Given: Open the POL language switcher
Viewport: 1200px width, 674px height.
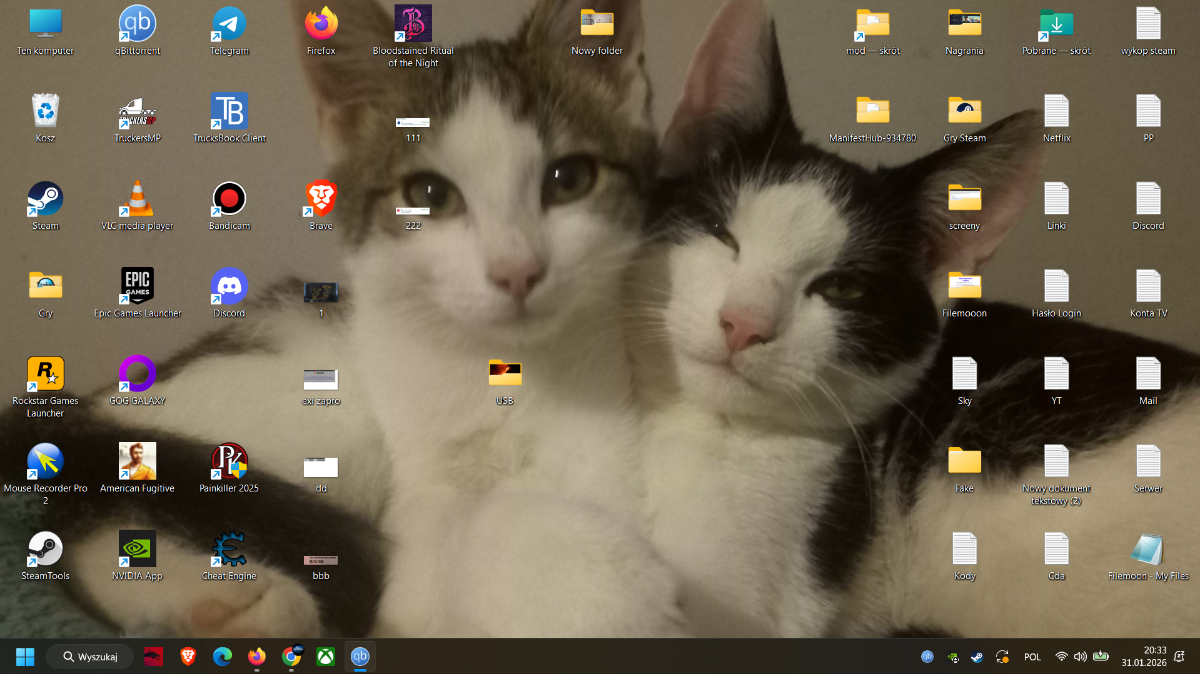Looking at the screenshot, I should 1032,657.
